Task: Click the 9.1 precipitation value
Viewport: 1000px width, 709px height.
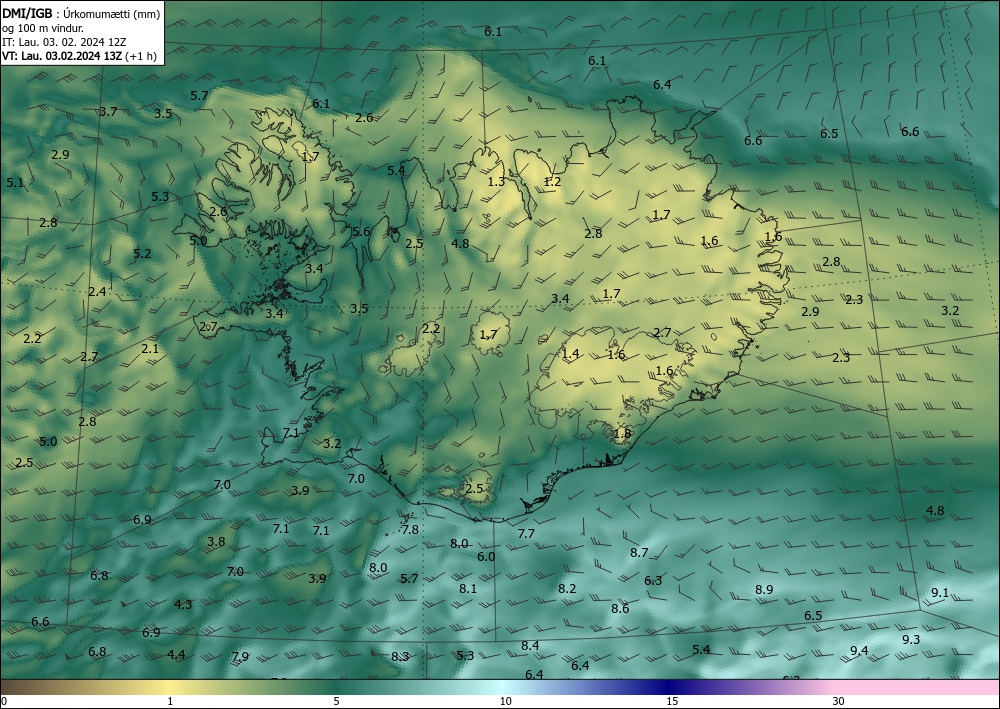Action: (x=940, y=593)
